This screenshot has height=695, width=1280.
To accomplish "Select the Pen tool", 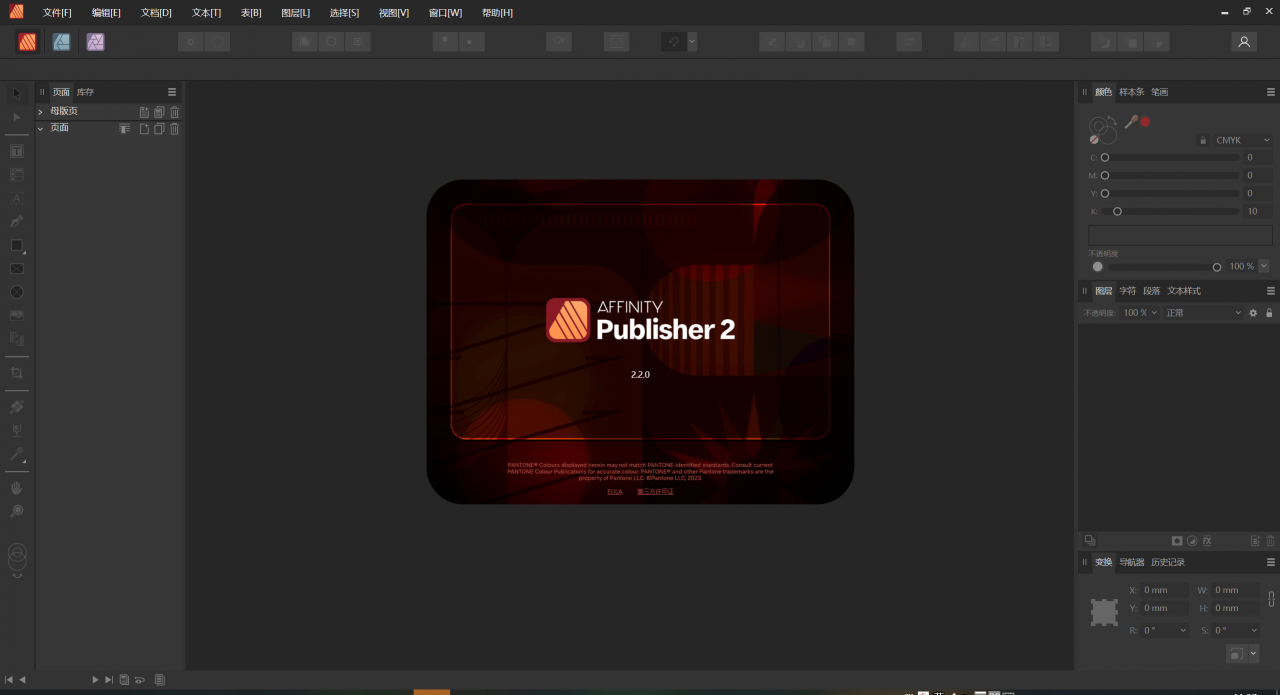I will click(16, 221).
